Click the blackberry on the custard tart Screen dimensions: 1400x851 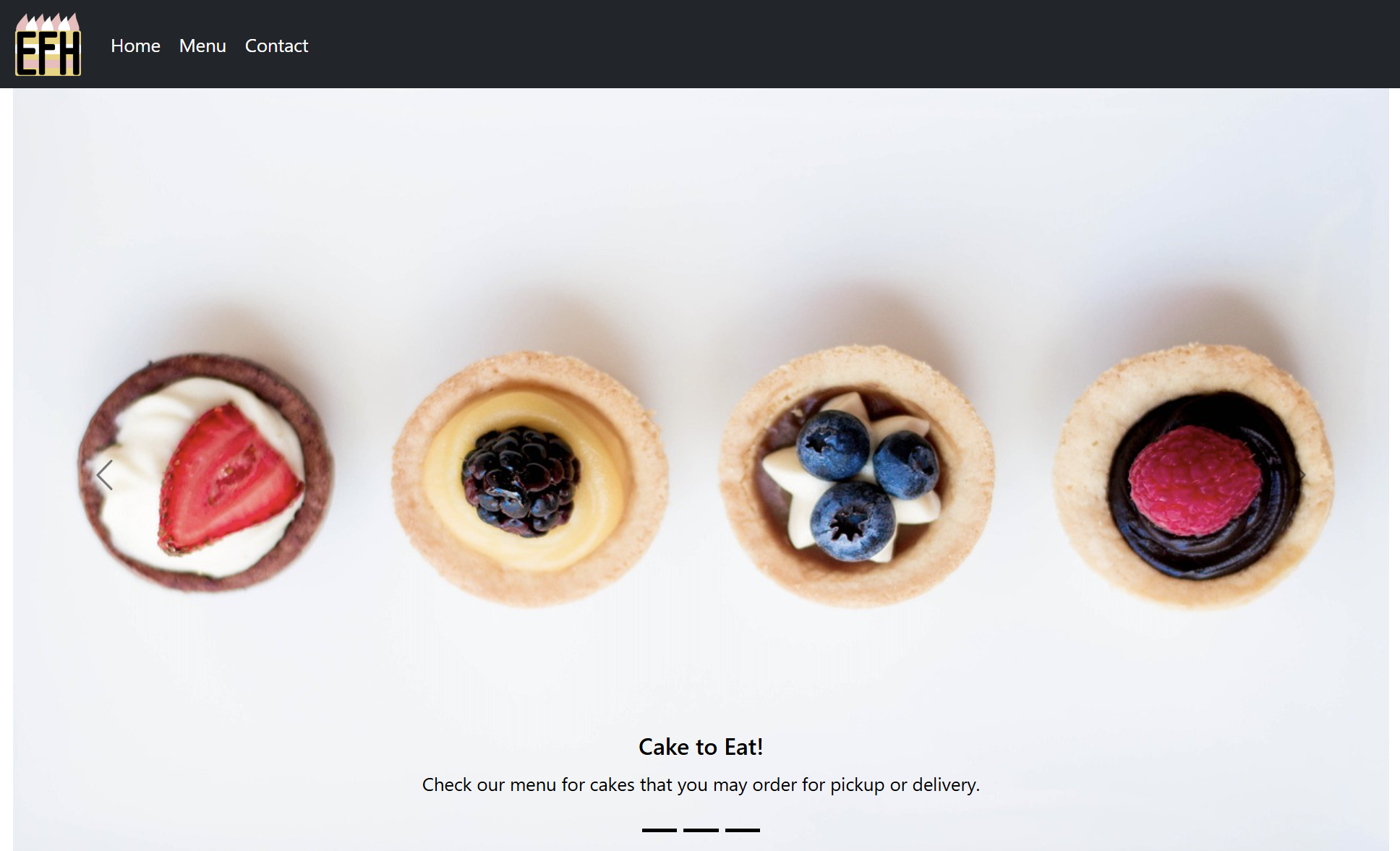[x=521, y=481]
